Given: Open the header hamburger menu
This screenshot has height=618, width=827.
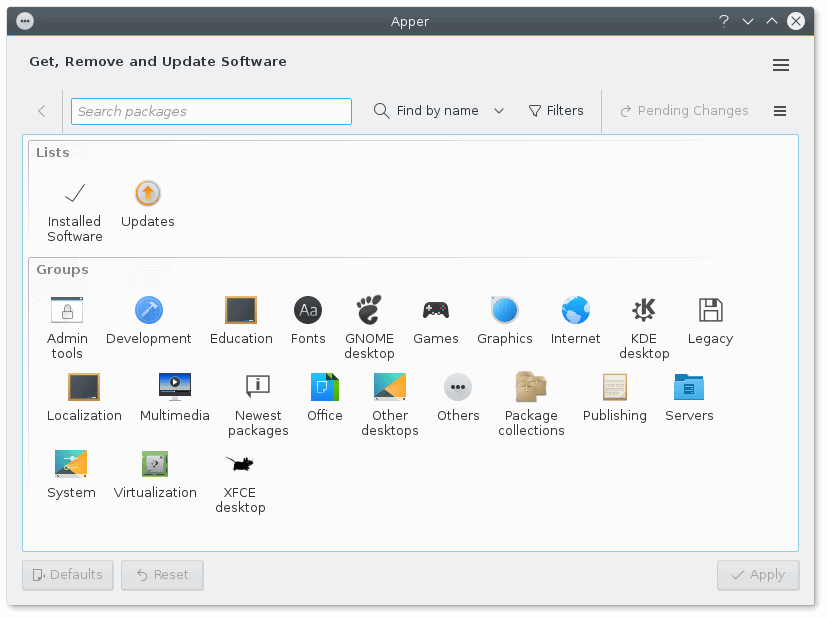Looking at the screenshot, I should (x=781, y=65).
